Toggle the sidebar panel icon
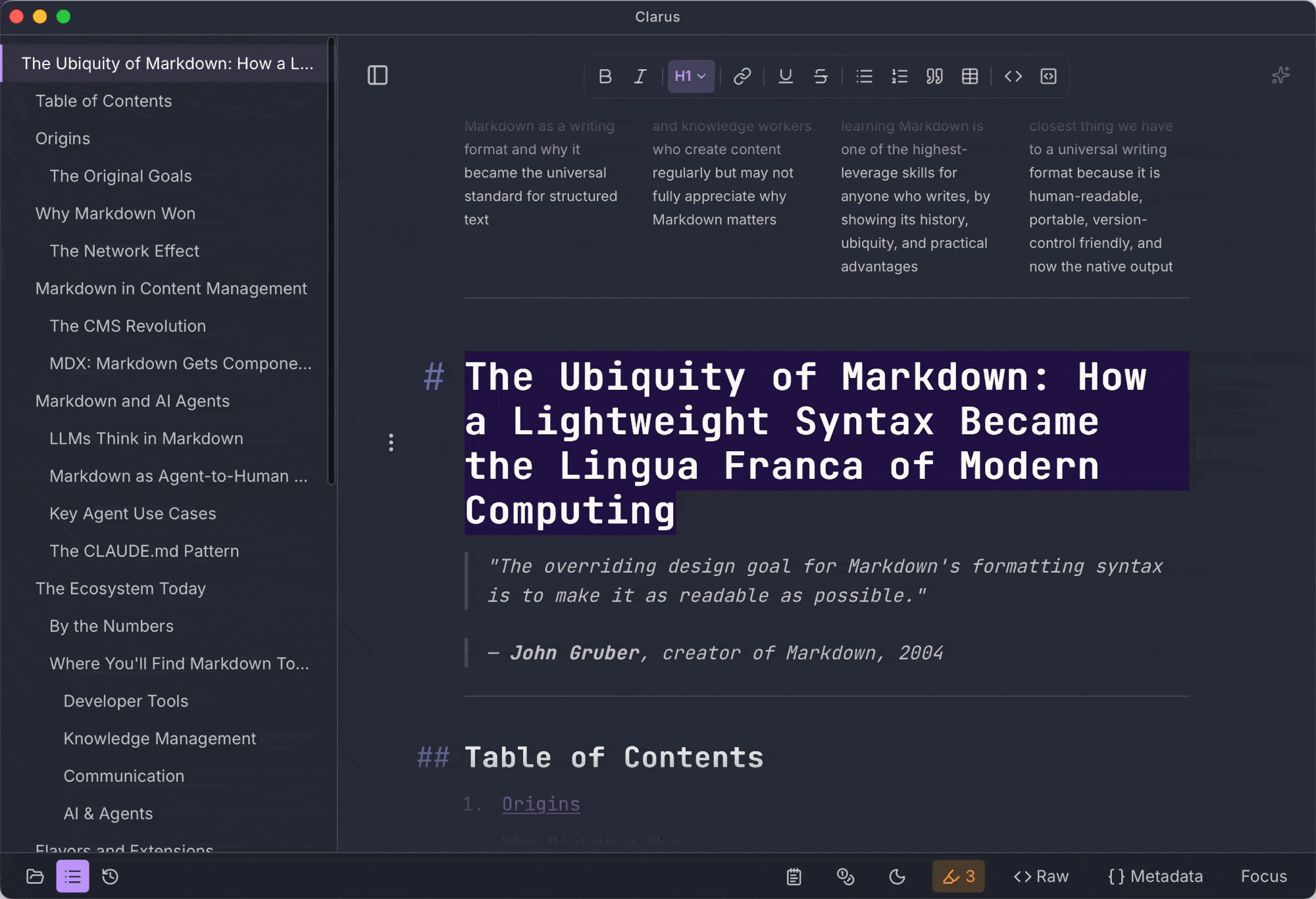Screen dimensions: 1316x899 pos(378,76)
